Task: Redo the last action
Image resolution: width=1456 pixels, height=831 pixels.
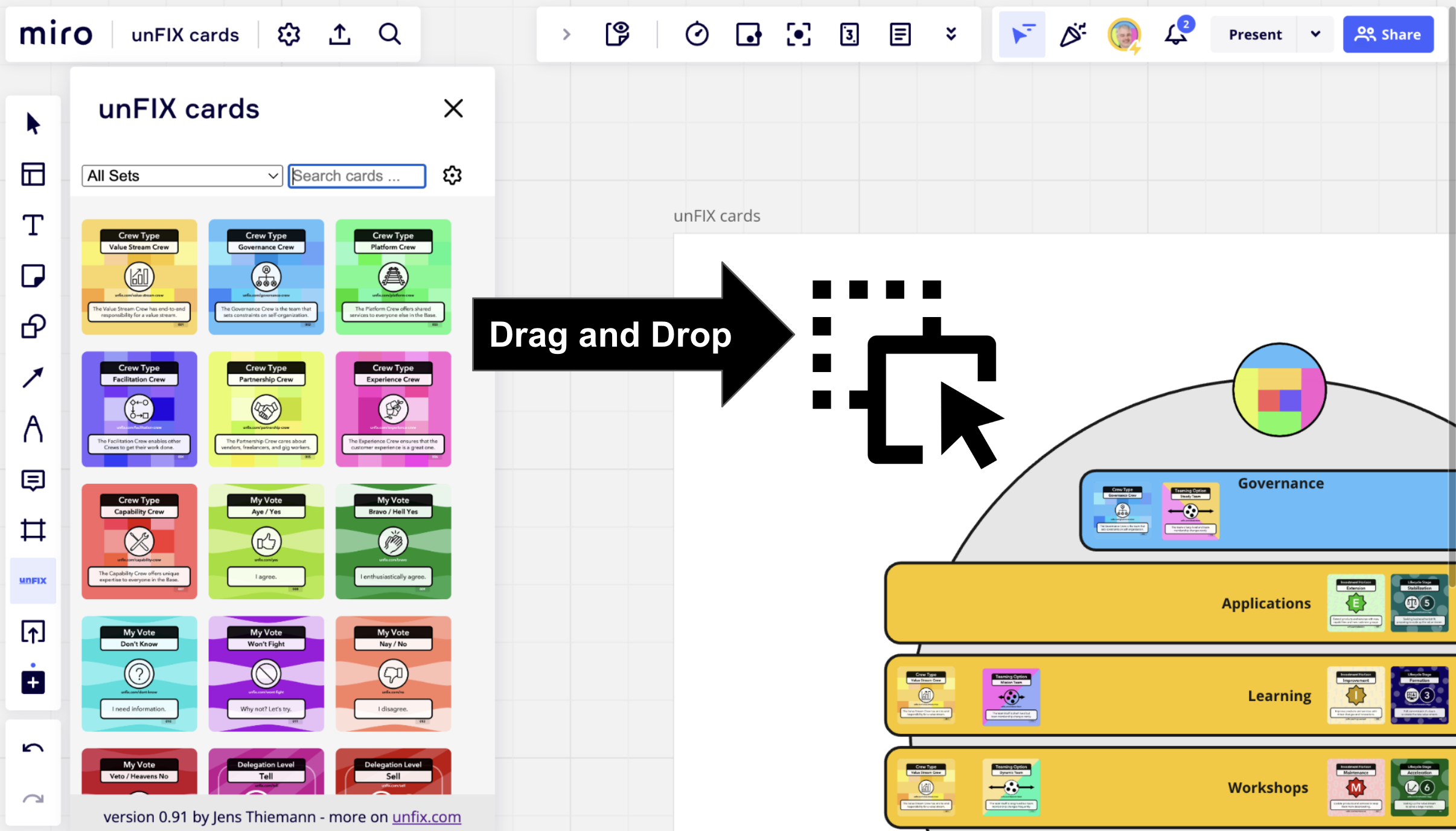Action: [33, 800]
